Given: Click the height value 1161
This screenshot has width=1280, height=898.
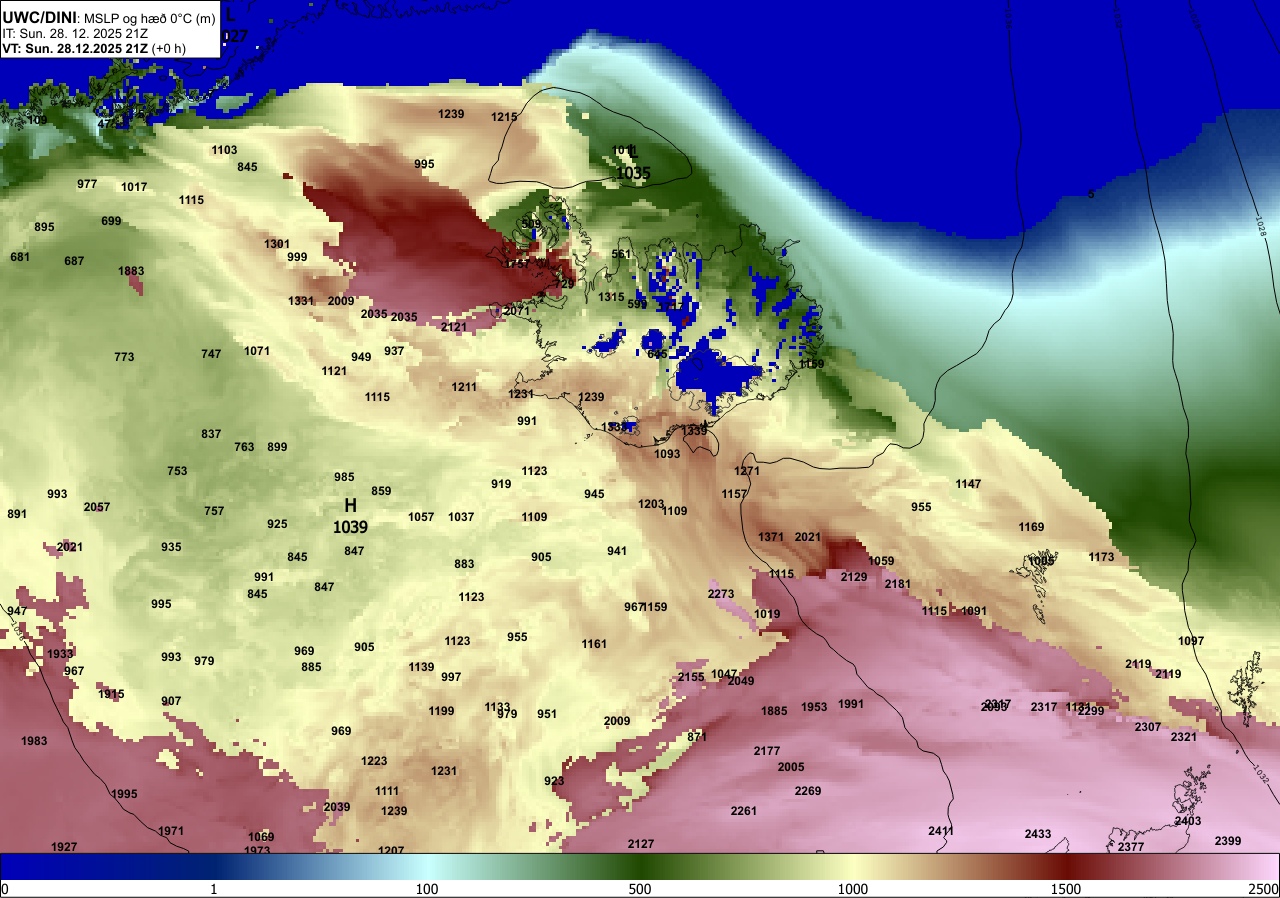Looking at the screenshot, I should click(594, 644).
